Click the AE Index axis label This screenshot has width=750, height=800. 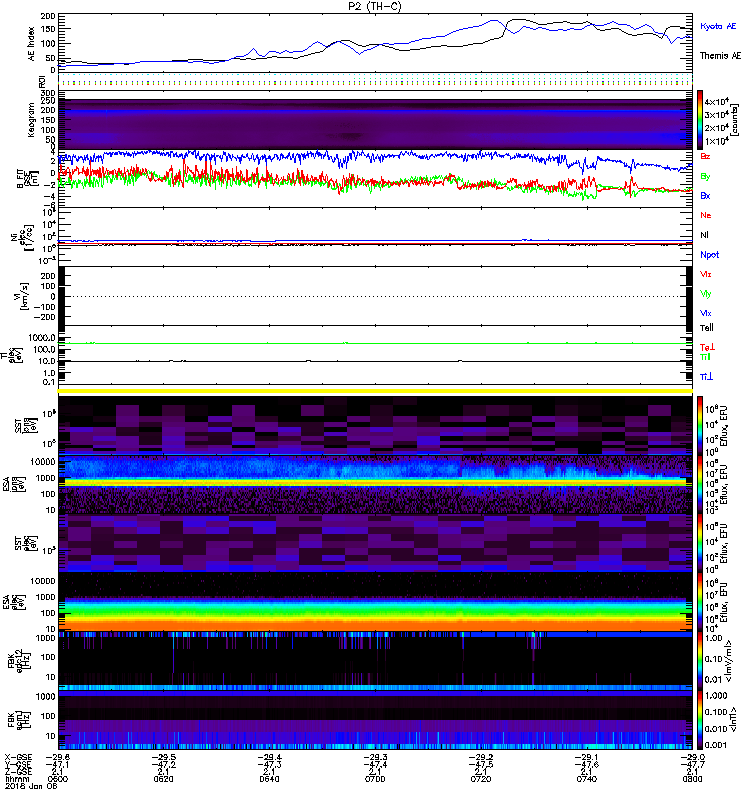32,44
